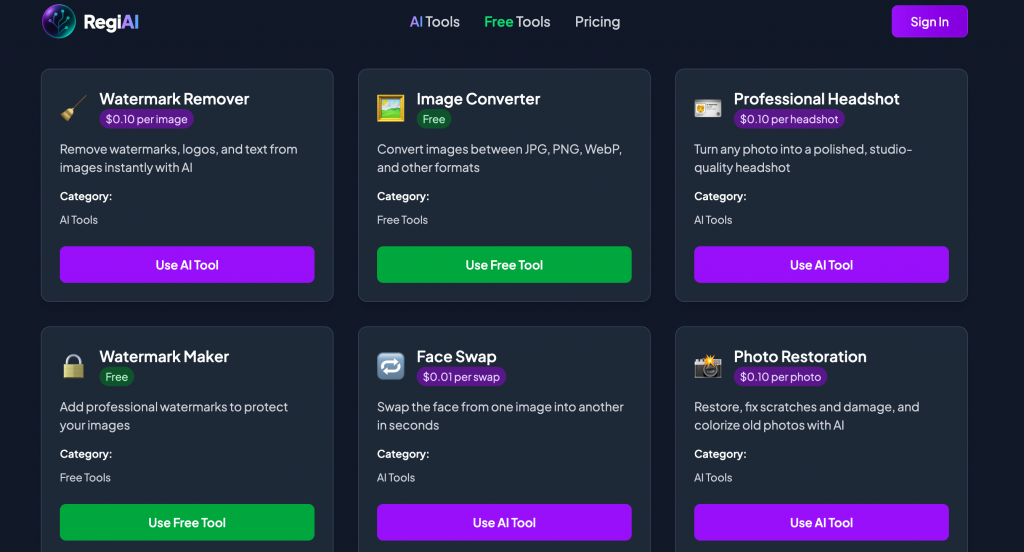This screenshot has width=1024, height=552.
Task: Go to the Pricing page
Action: tap(598, 22)
